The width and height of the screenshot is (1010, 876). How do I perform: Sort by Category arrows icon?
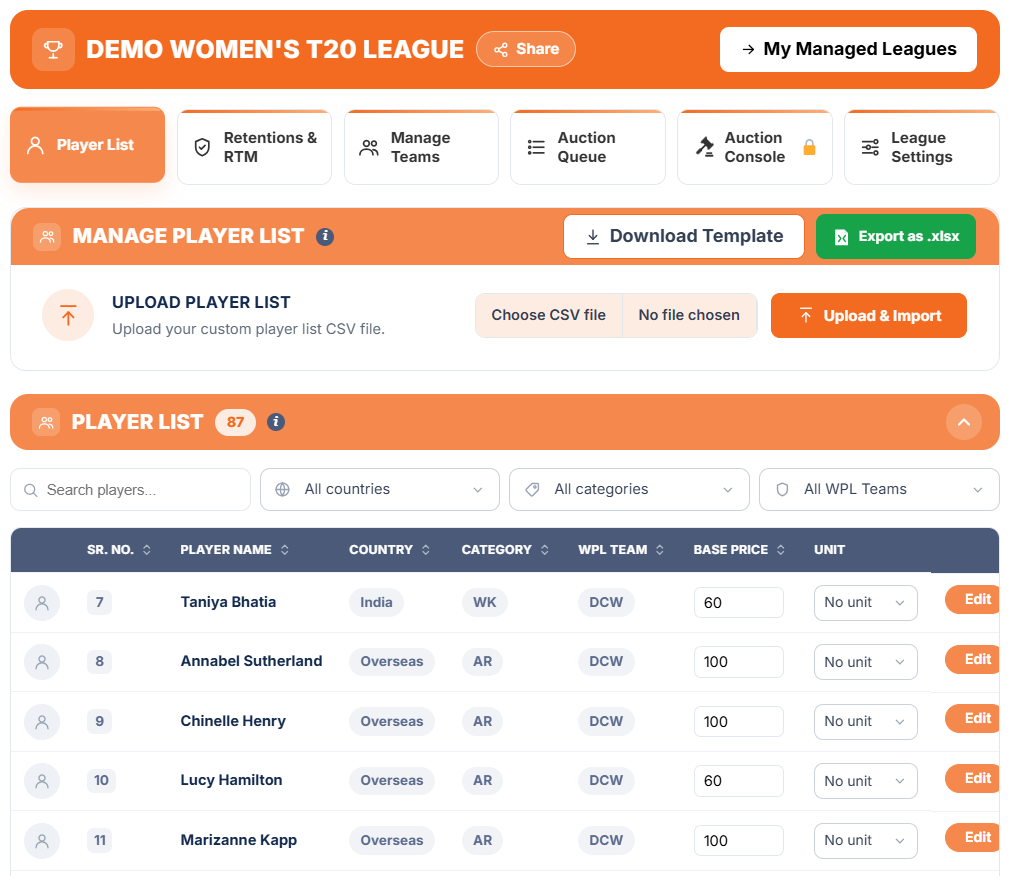[545, 549]
